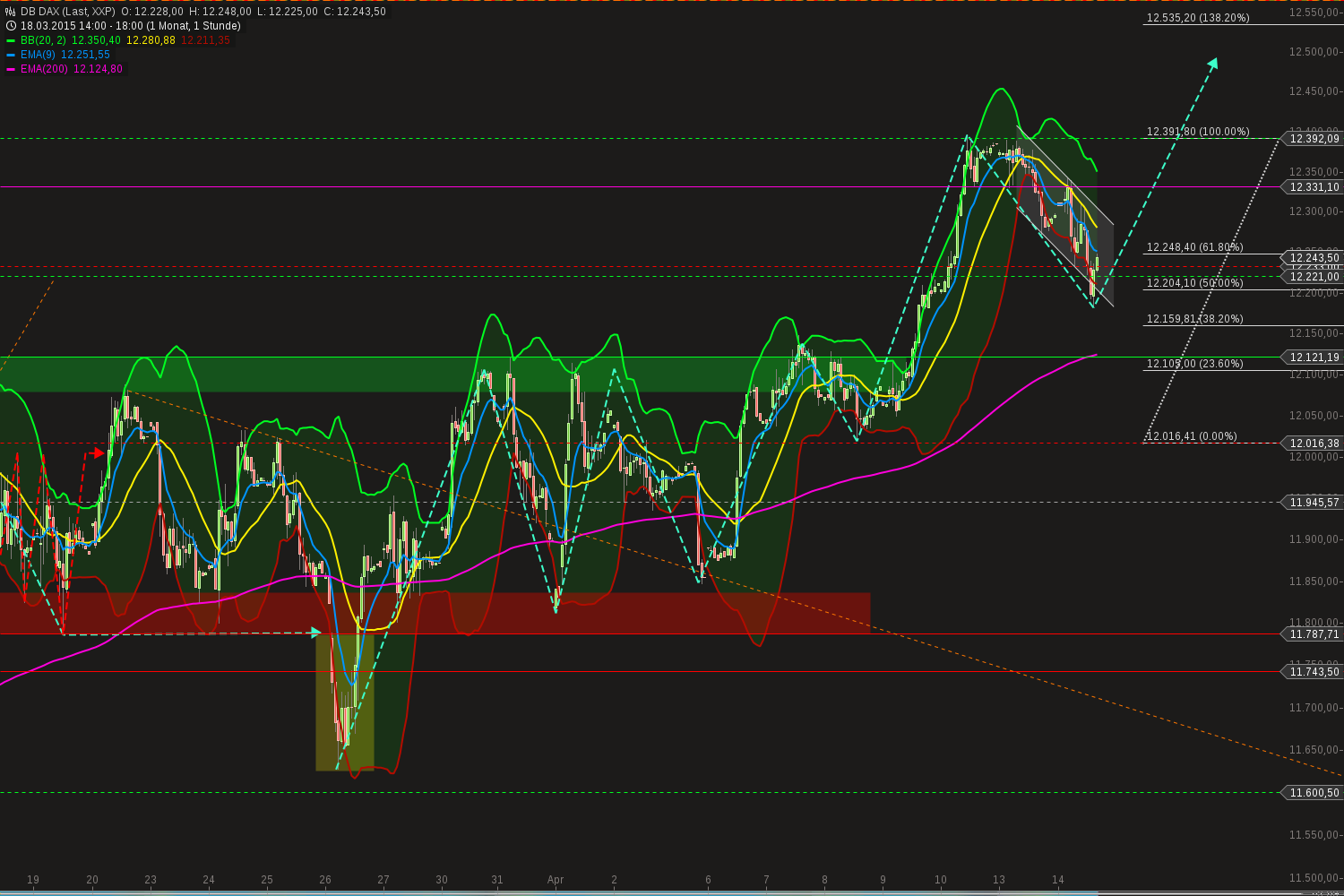This screenshot has width=1344, height=896.
Task: Click the 12.450,00 price axis label
Action: point(1314,91)
